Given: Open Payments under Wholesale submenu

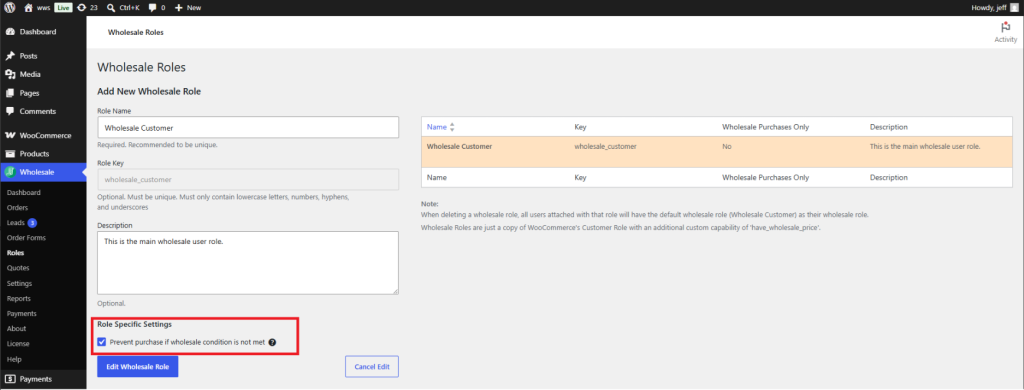Looking at the screenshot, I should tap(22, 314).
